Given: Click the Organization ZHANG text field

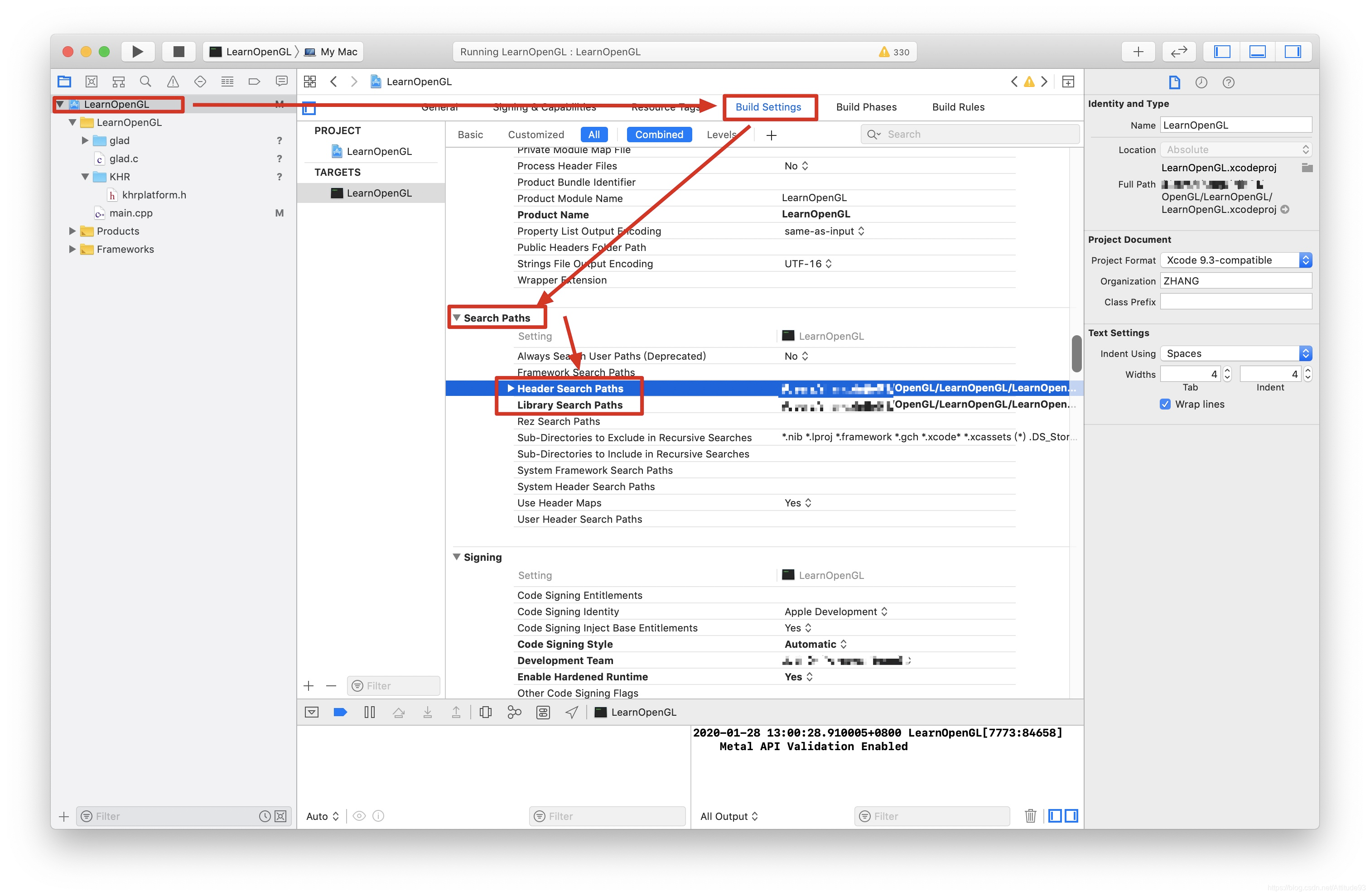Looking at the screenshot, I should coord(1235,281).
